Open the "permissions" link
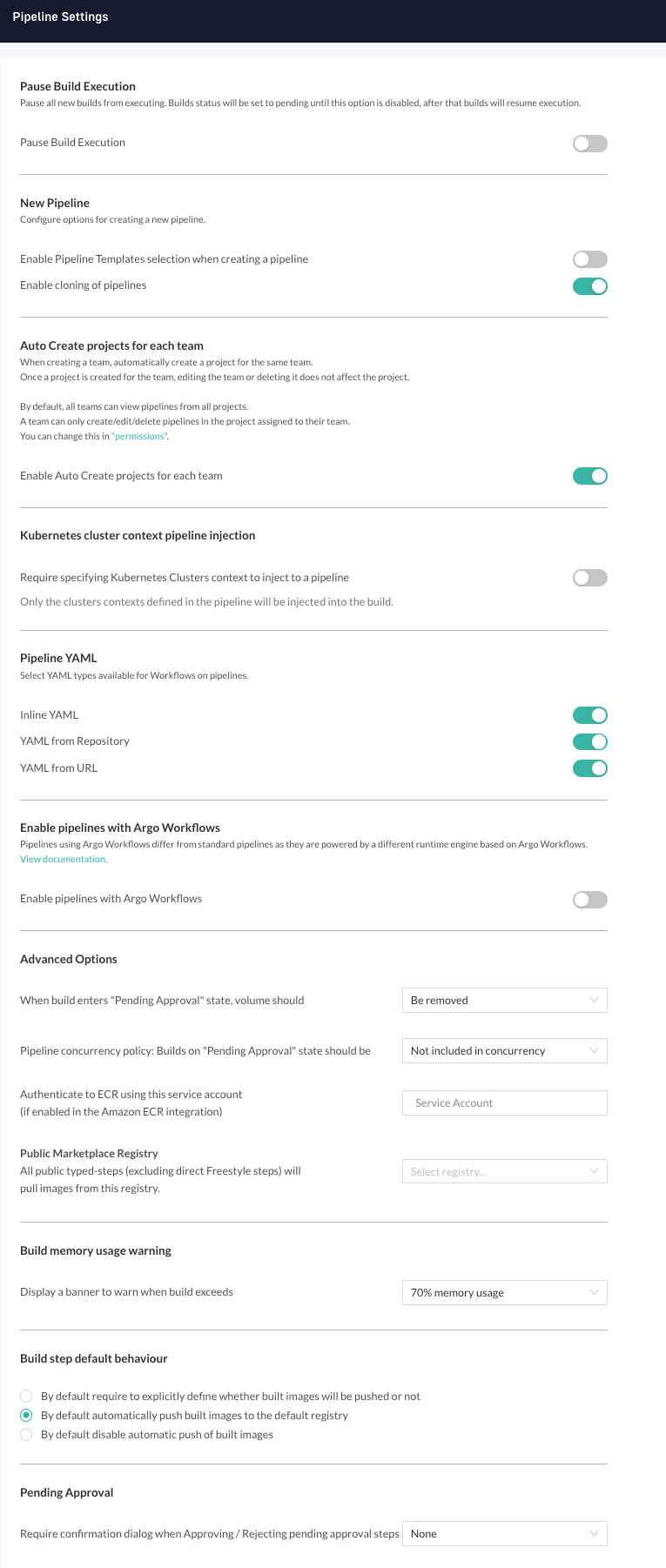 [139, 436]
